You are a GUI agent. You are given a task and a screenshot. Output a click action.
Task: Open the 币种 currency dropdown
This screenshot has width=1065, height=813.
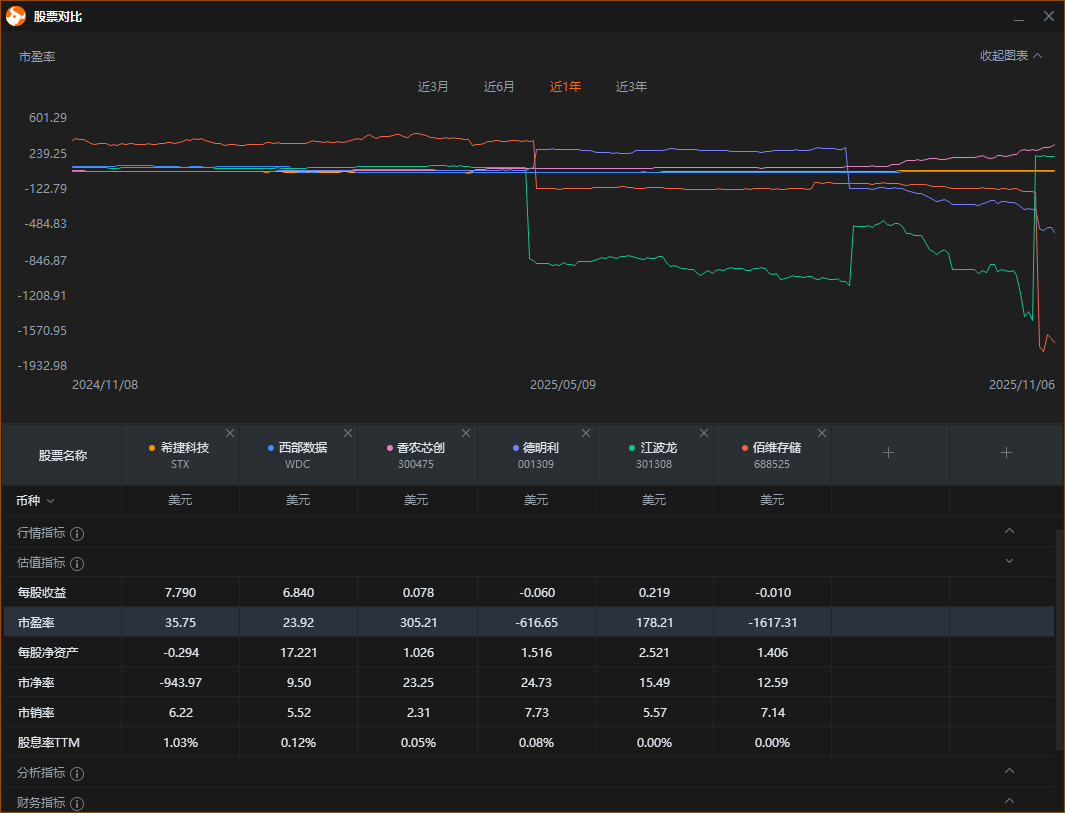pyautogui.click(x=36, y=500)
